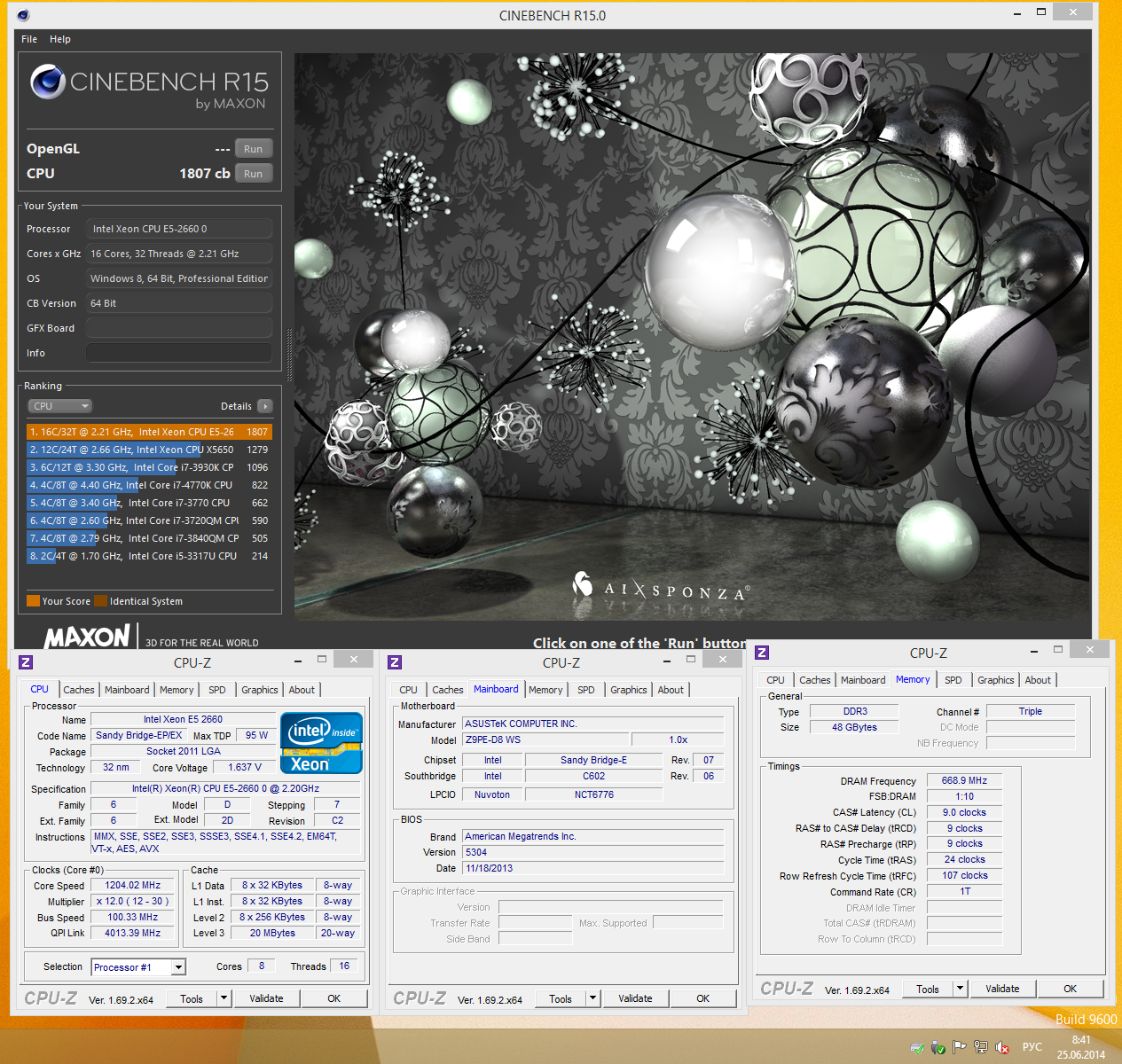Click the muted volume speaker icon

pos(1002,1047)
